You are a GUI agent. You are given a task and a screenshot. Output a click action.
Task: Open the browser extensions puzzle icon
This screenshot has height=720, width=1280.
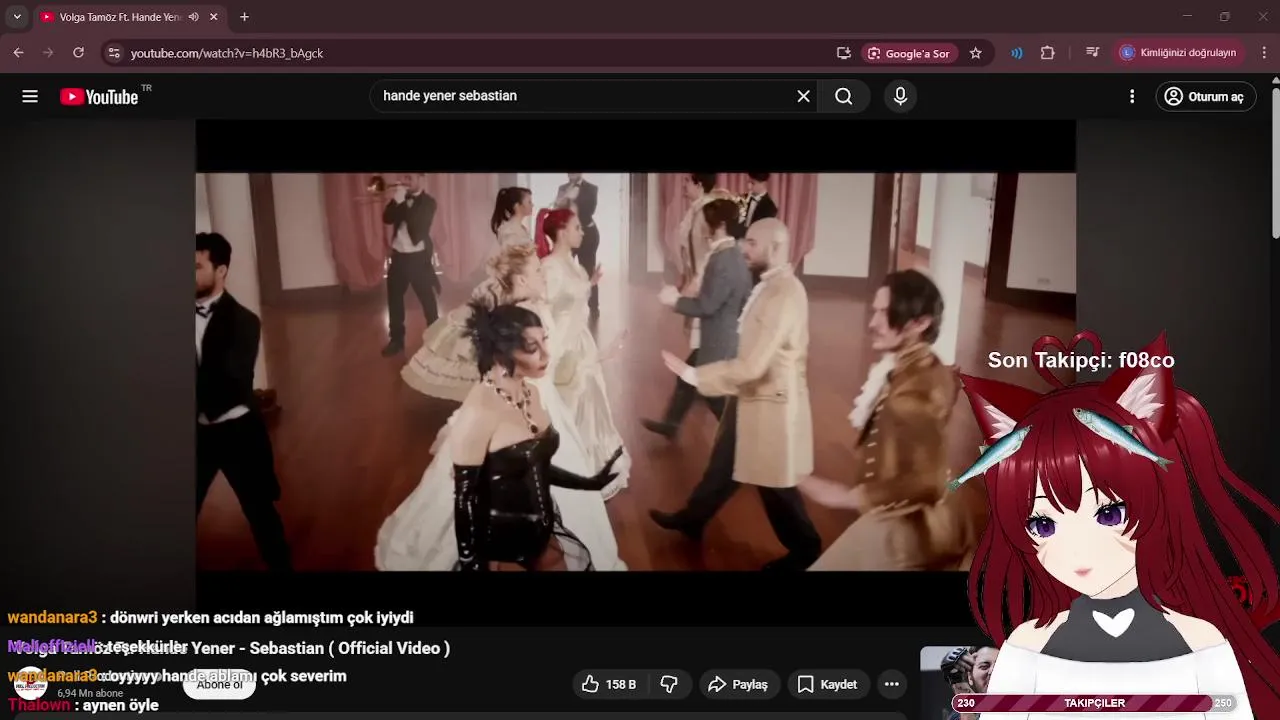[x=1048, y=53]
